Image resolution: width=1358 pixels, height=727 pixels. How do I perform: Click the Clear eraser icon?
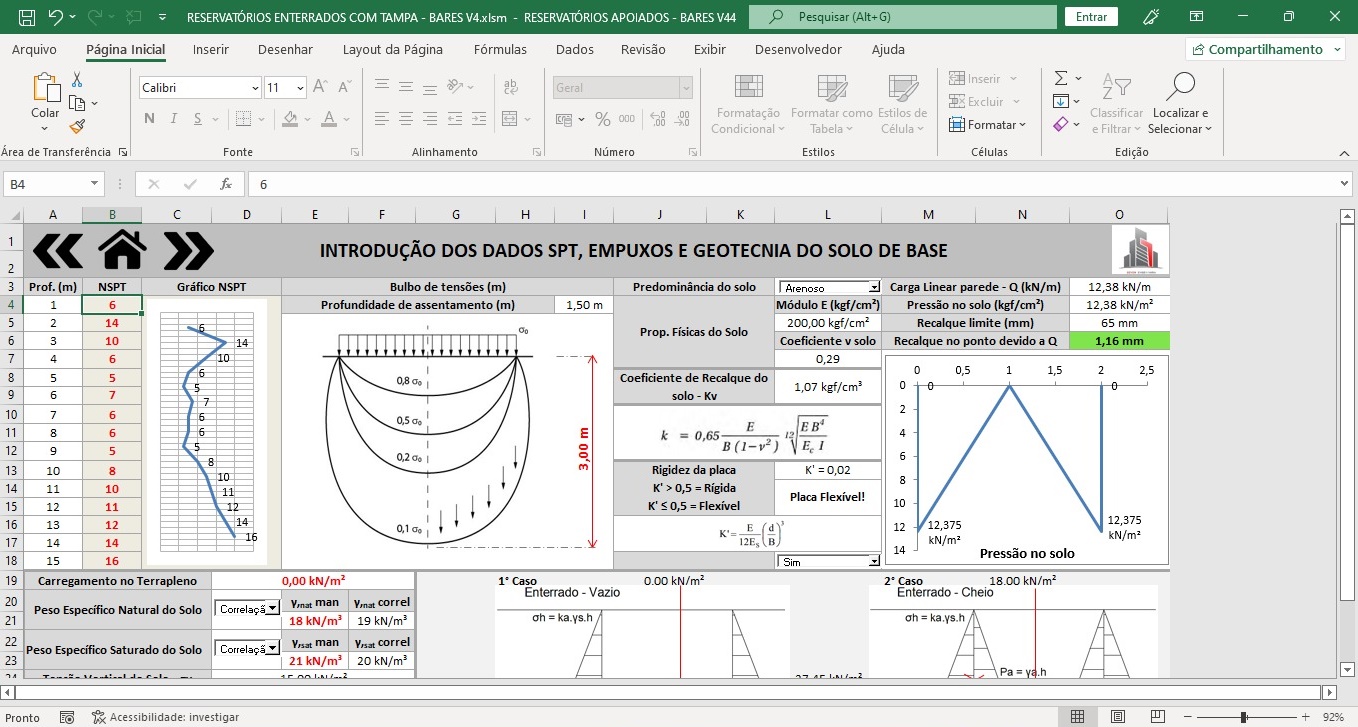pyautogui.click(x=1061, y=125)
